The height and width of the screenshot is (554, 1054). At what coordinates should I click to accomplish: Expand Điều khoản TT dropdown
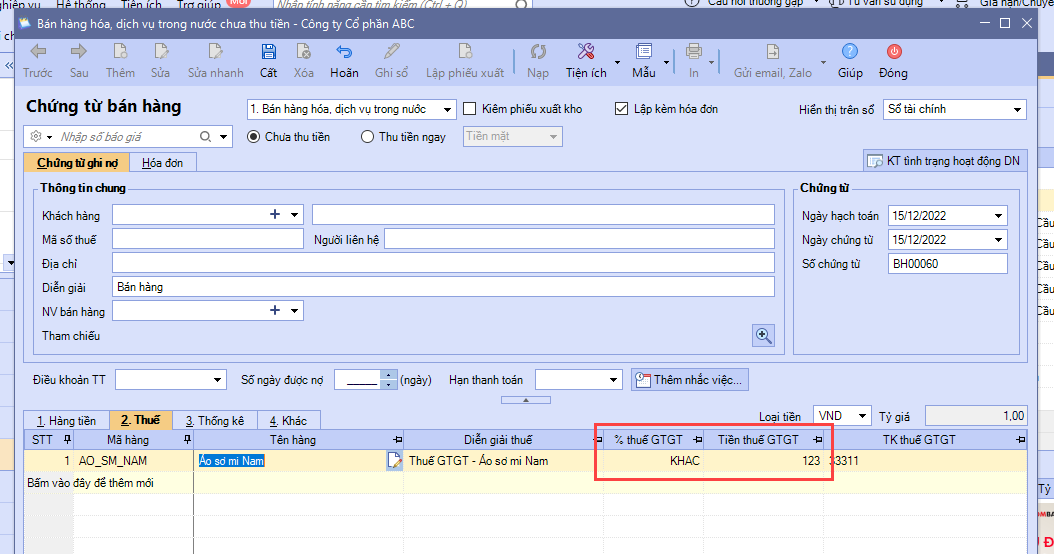pyautogui.click(x=217, y=380)
